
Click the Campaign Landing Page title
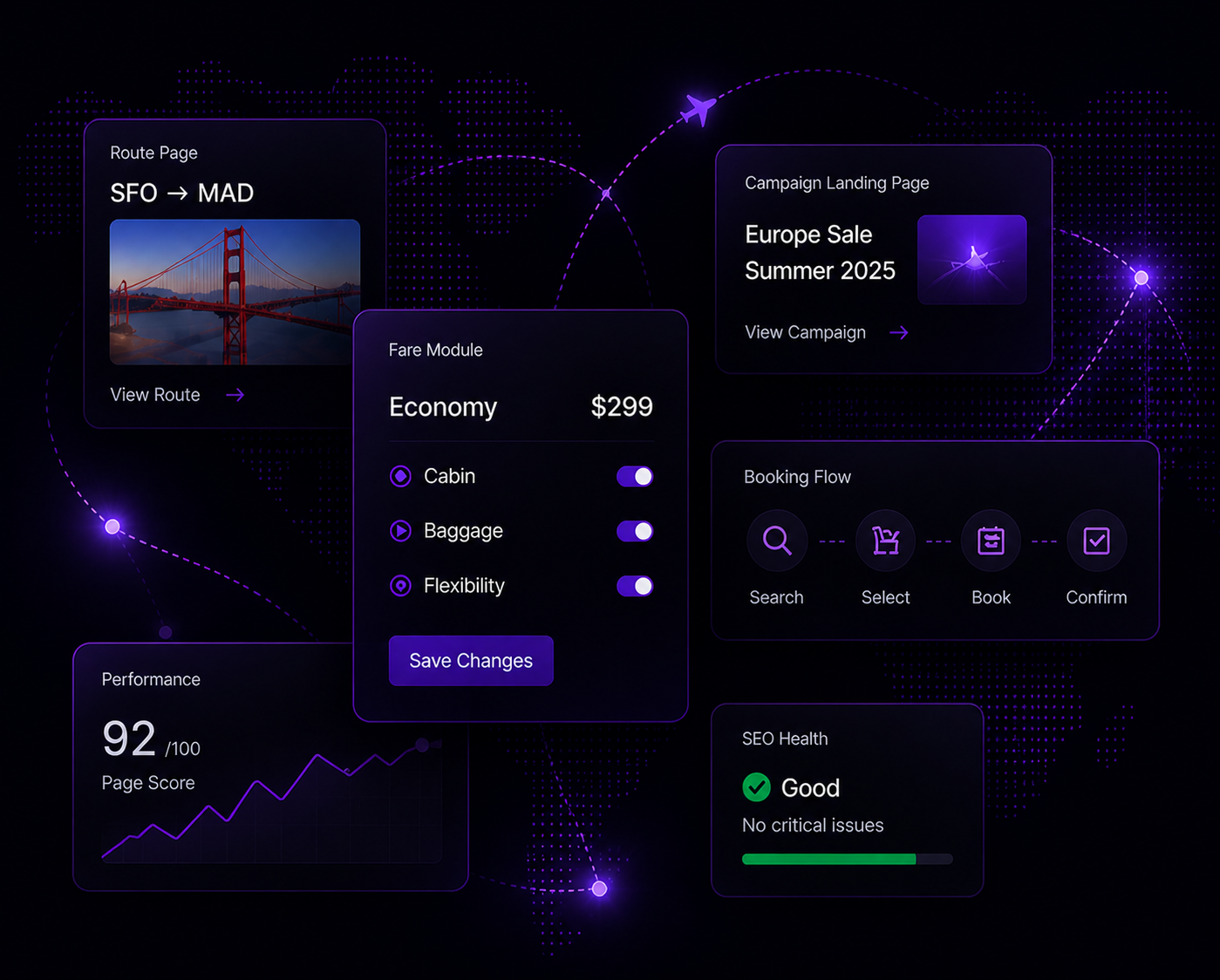[x=836, y=183]
